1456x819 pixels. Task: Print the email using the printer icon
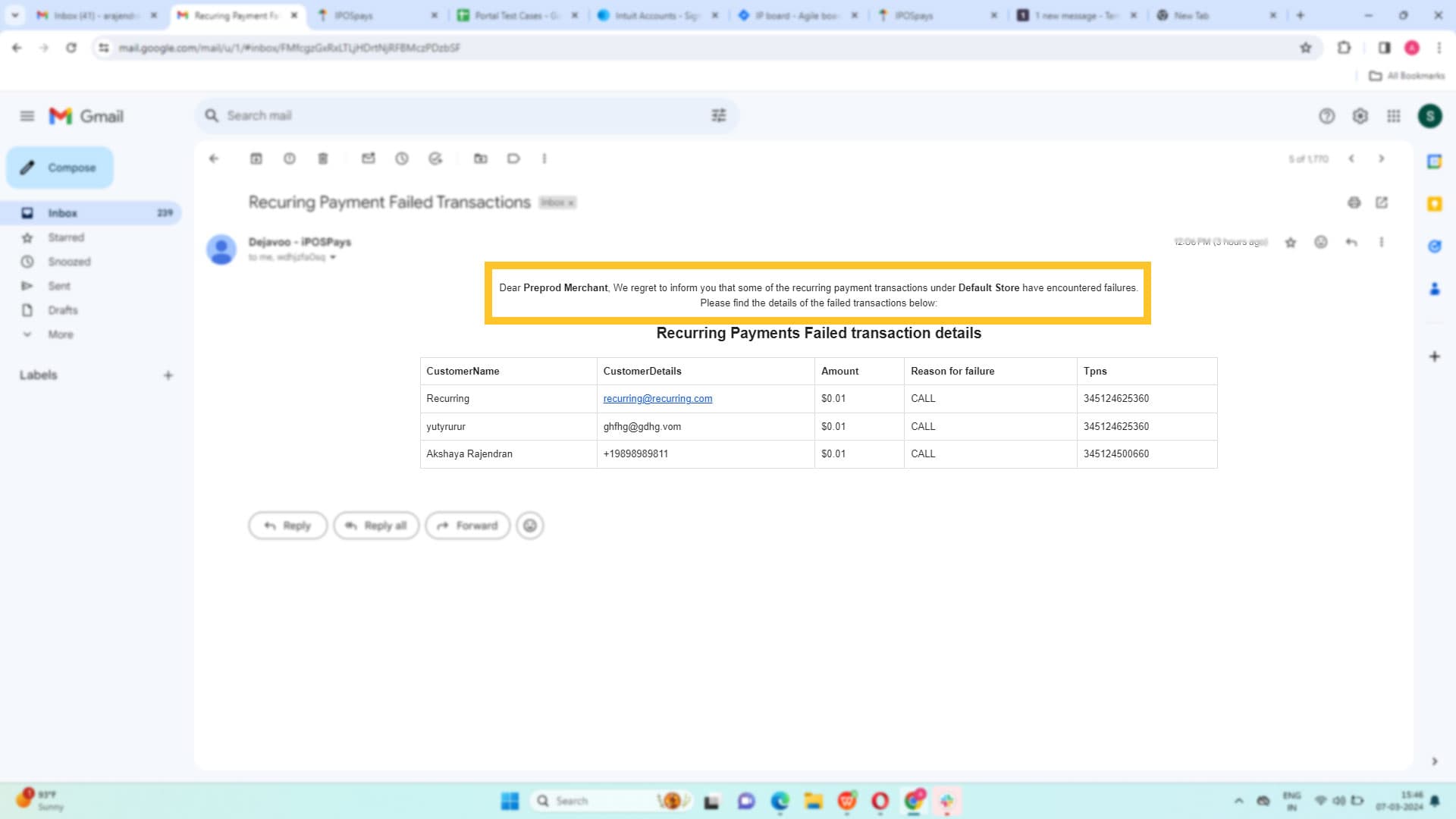1354,202
